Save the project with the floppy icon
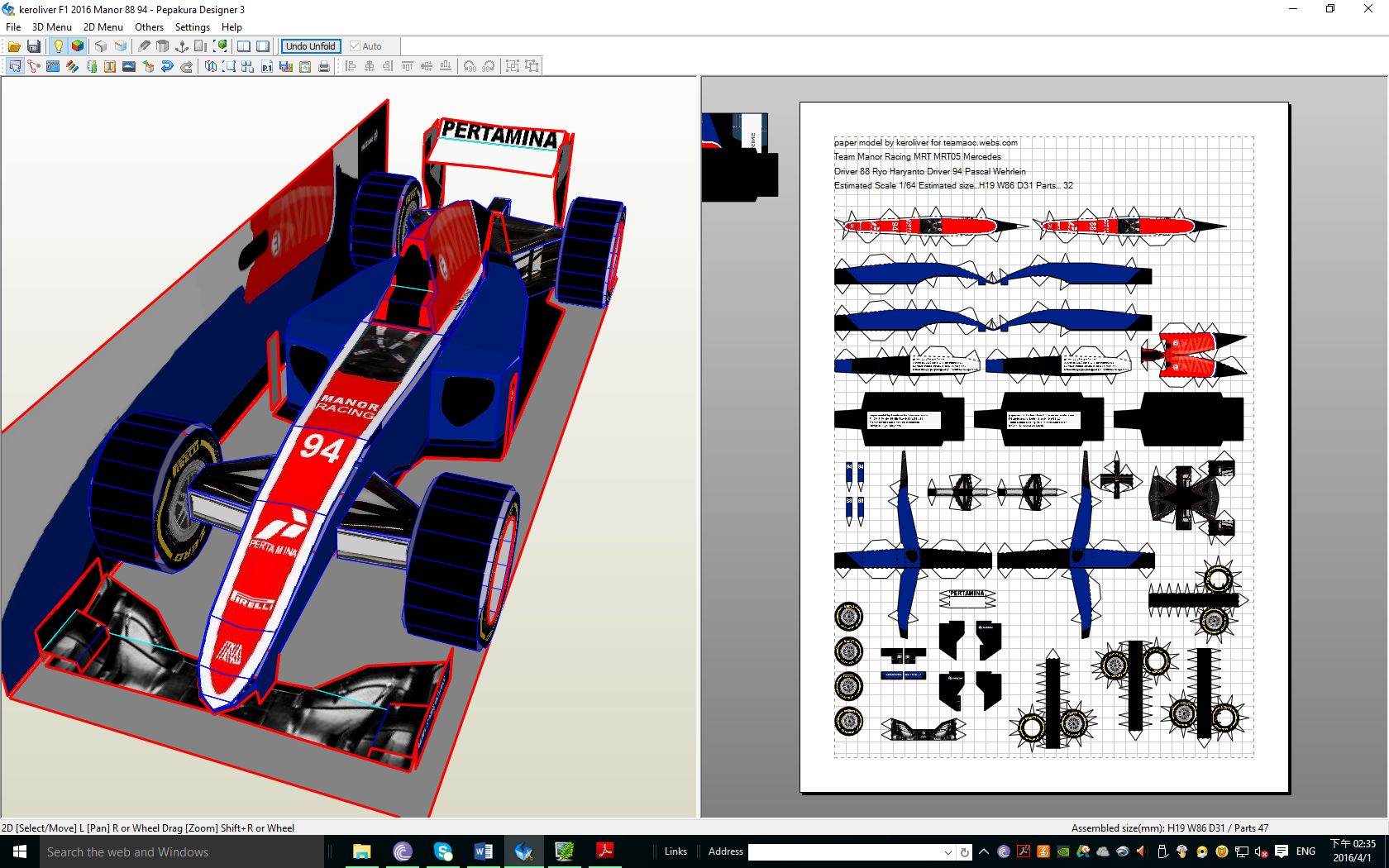The height and width of the screenshot is (868, 1389). point(34,46)
